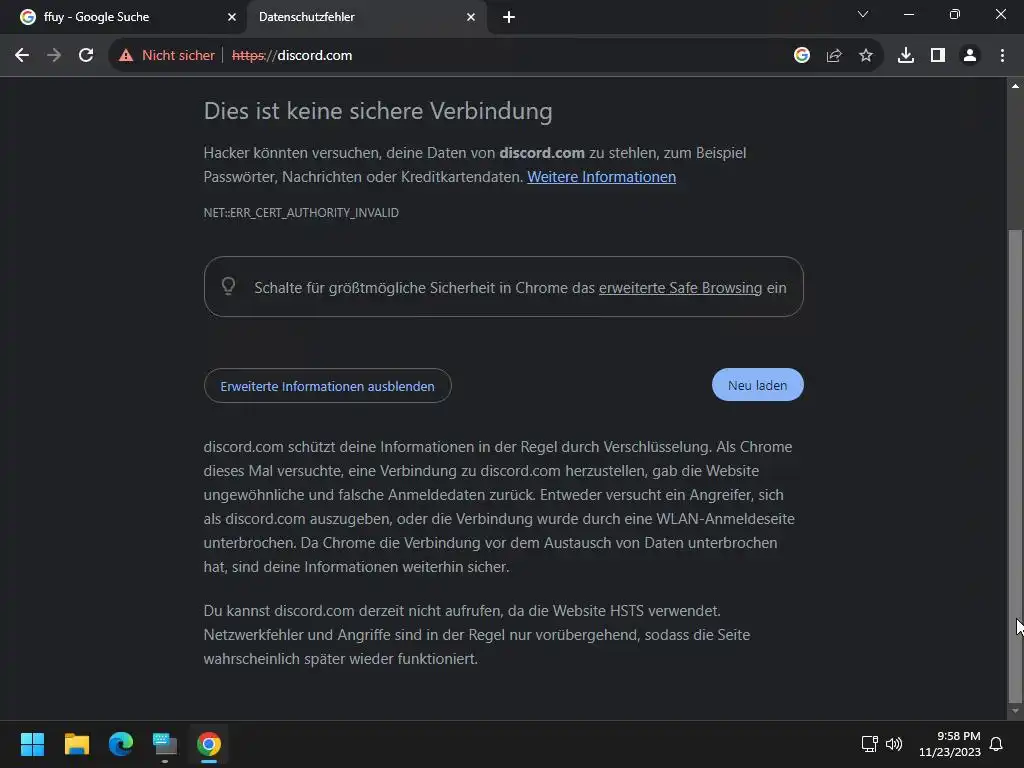This screenshot has height=768, width=1024.
Task: Open the network status tray icon
Action: [x=869, y=744]
